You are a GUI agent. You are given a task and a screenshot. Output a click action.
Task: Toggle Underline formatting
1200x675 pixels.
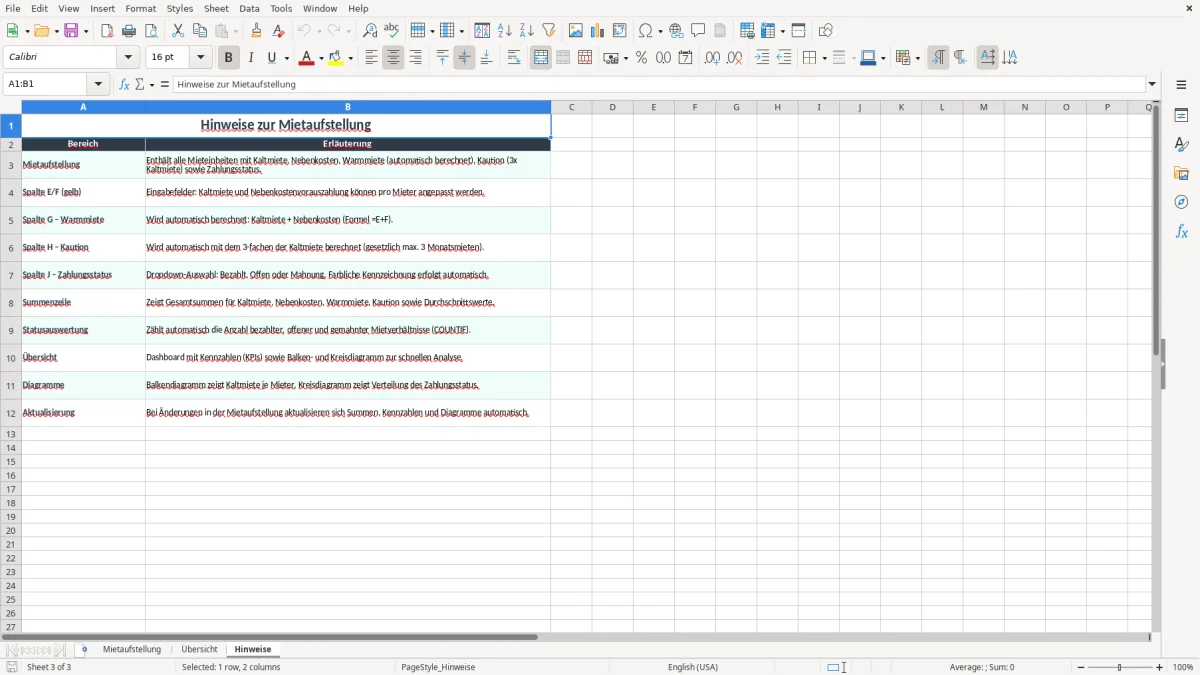(x=271, y=58)
